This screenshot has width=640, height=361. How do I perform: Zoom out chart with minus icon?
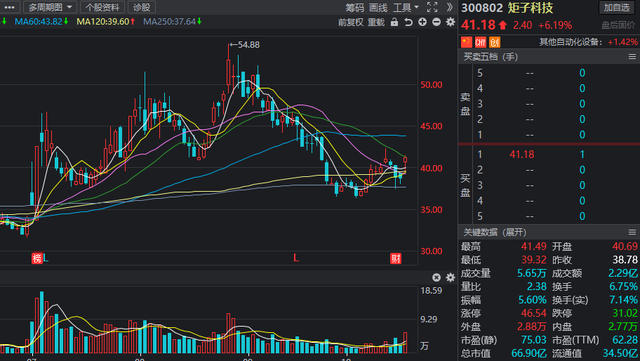pos(436,22)
